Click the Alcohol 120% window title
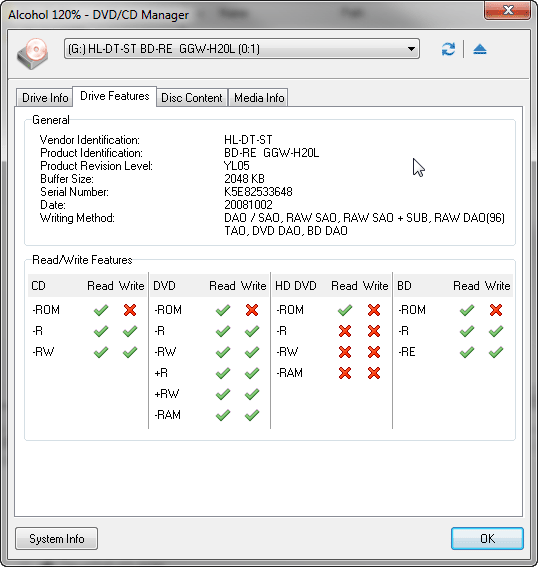 point(98,15)
